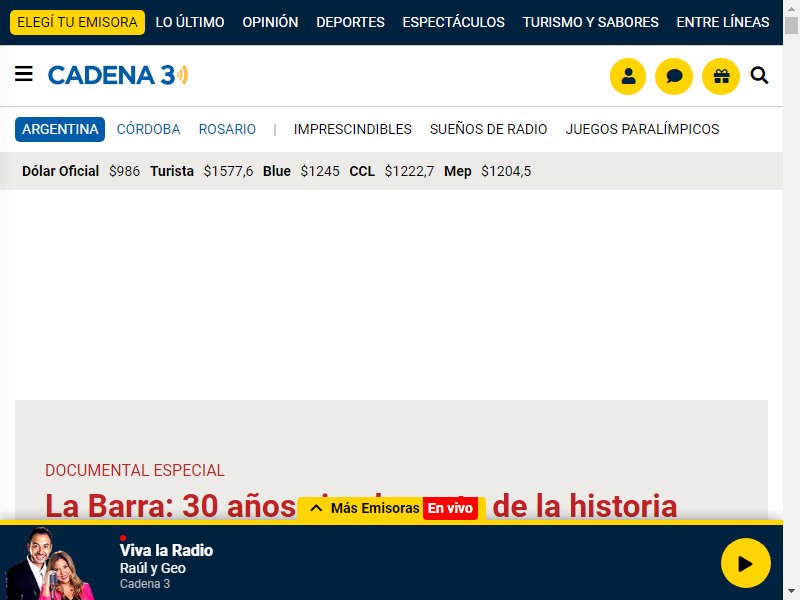Play the live radio stream
The image size is (800, 600).
point(745,563)
